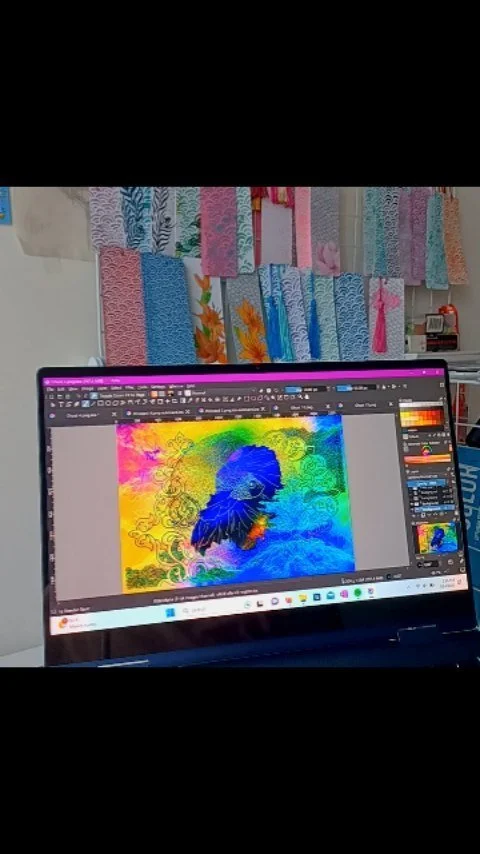The image size is (480, 854).
Task: Open the Layer menu
Action: click(x=102, y=388)
